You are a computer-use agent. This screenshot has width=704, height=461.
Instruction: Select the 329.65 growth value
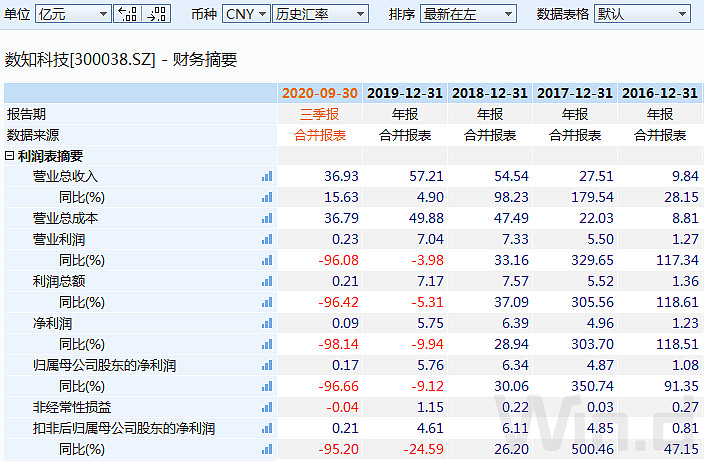[592, 260]
